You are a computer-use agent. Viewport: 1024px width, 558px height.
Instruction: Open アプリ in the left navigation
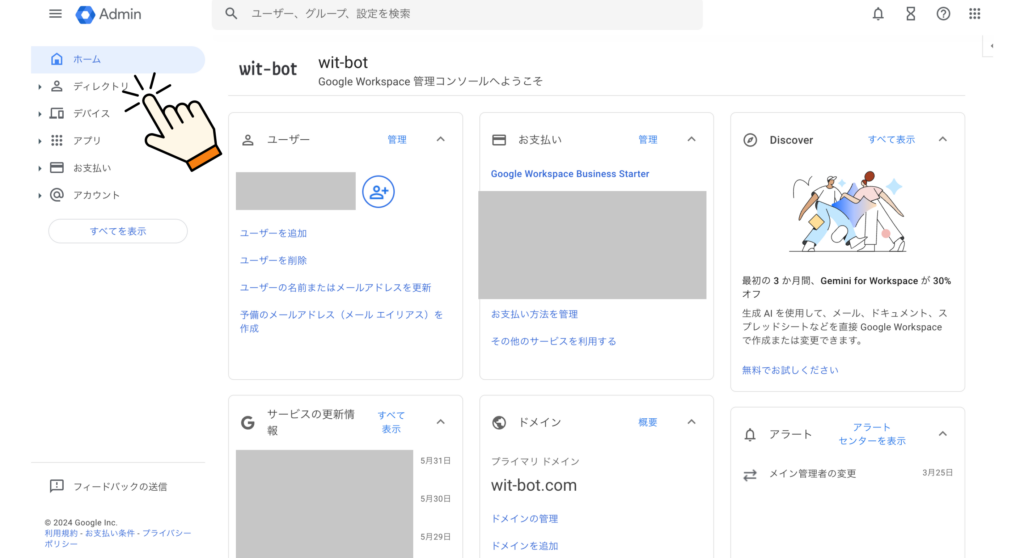pos(87,141)
